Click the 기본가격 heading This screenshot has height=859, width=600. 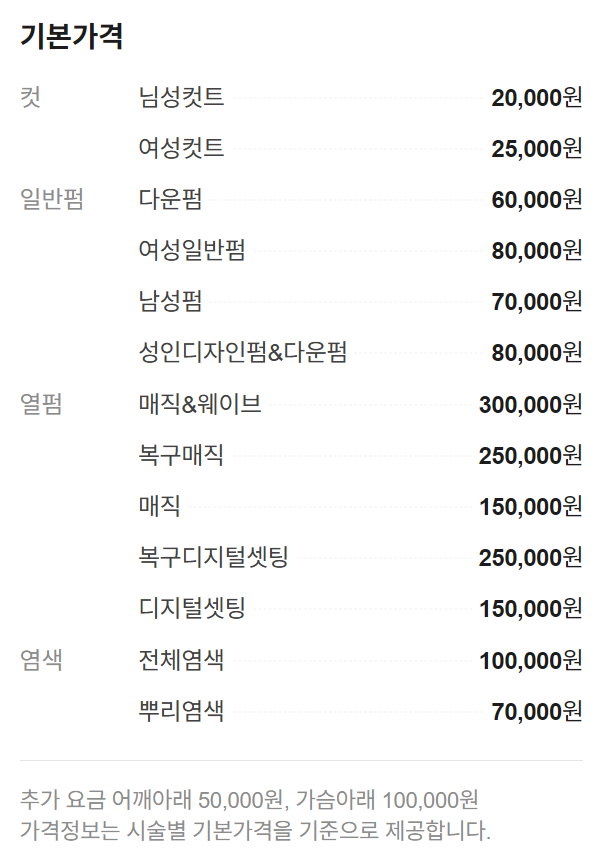(71, 37)
